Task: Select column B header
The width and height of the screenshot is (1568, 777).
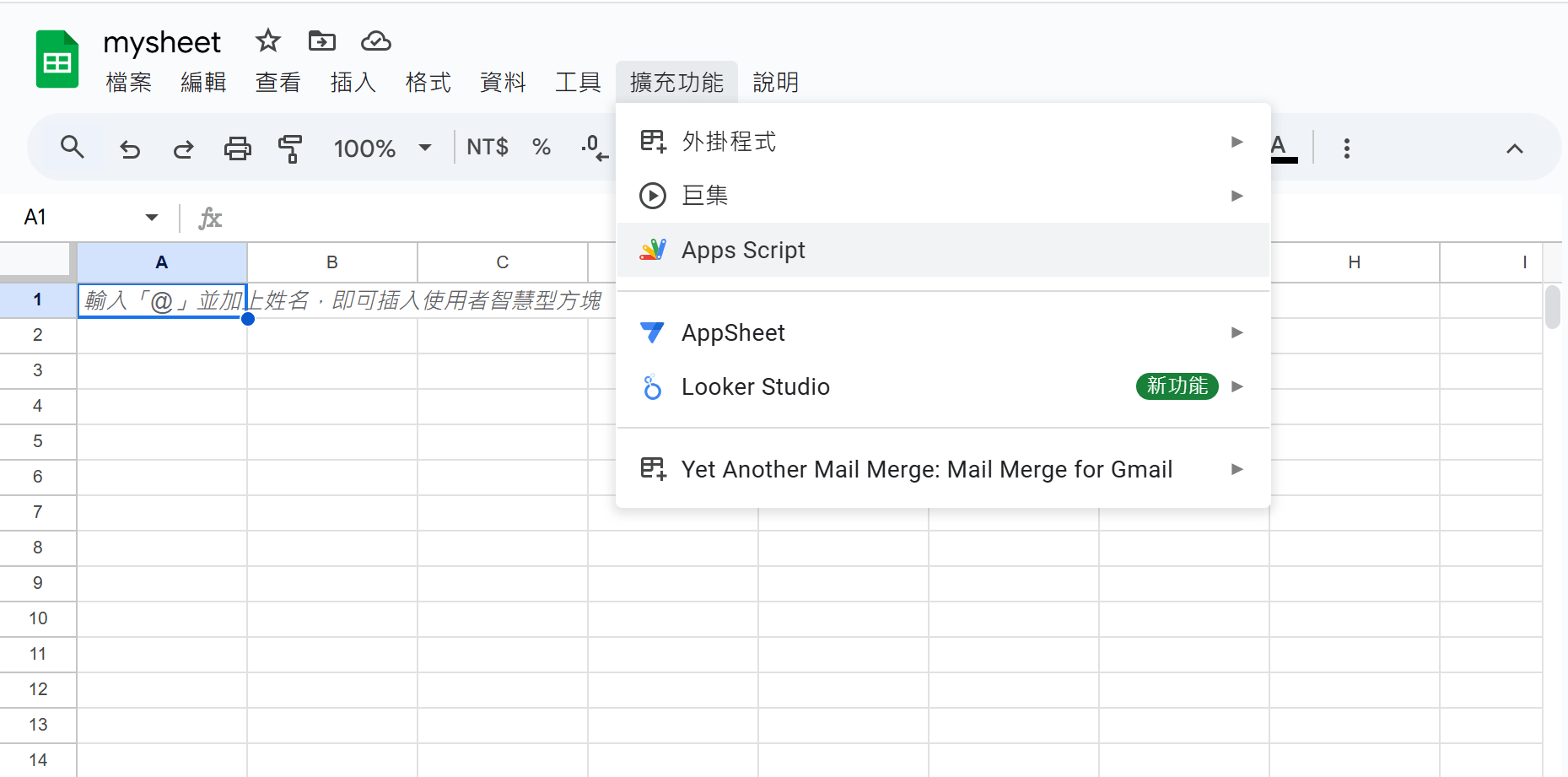Action: (332, 262)
